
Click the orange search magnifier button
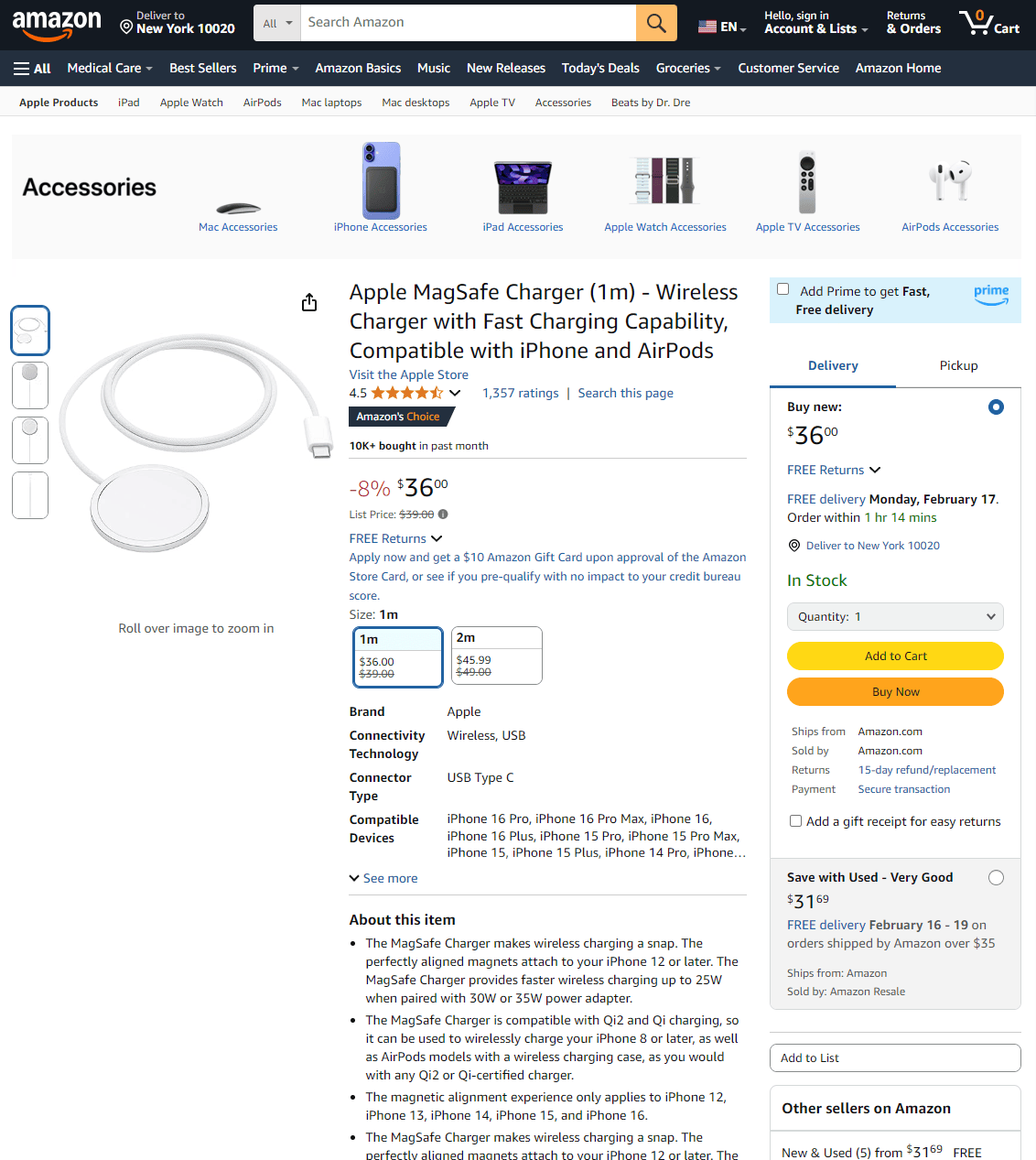coord(656,23)
